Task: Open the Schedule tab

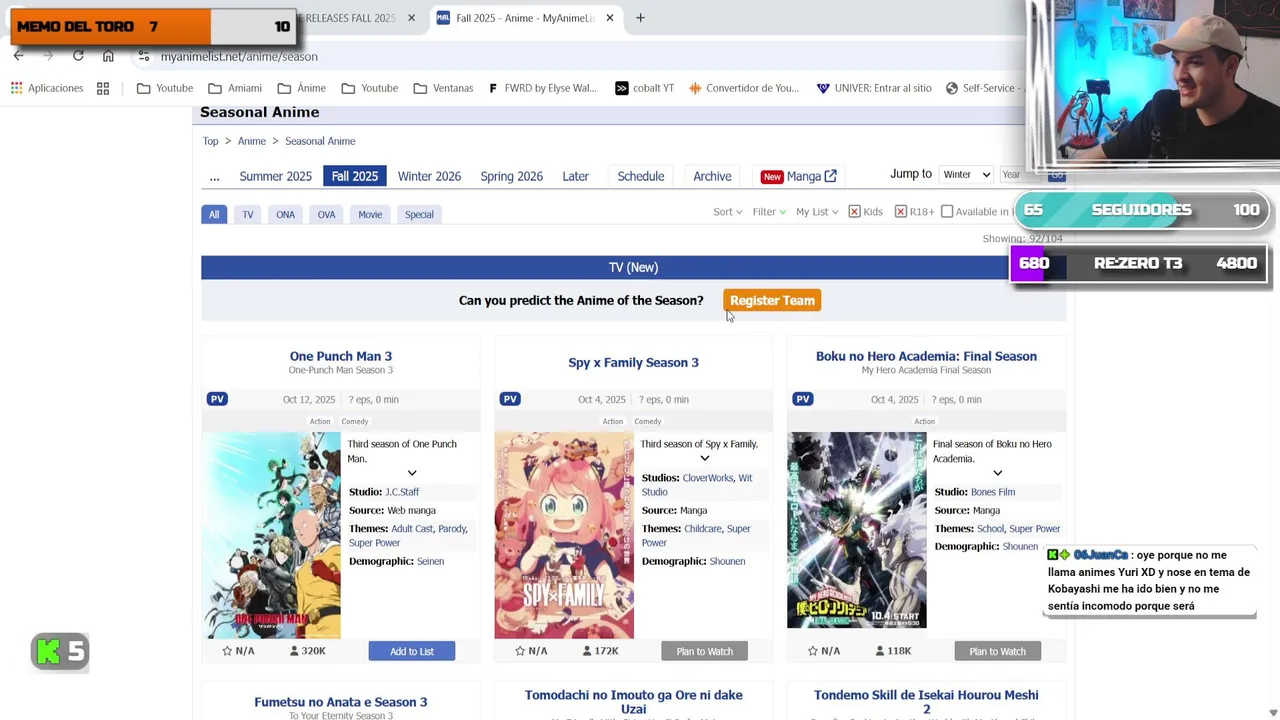Action: click(640, 176)
